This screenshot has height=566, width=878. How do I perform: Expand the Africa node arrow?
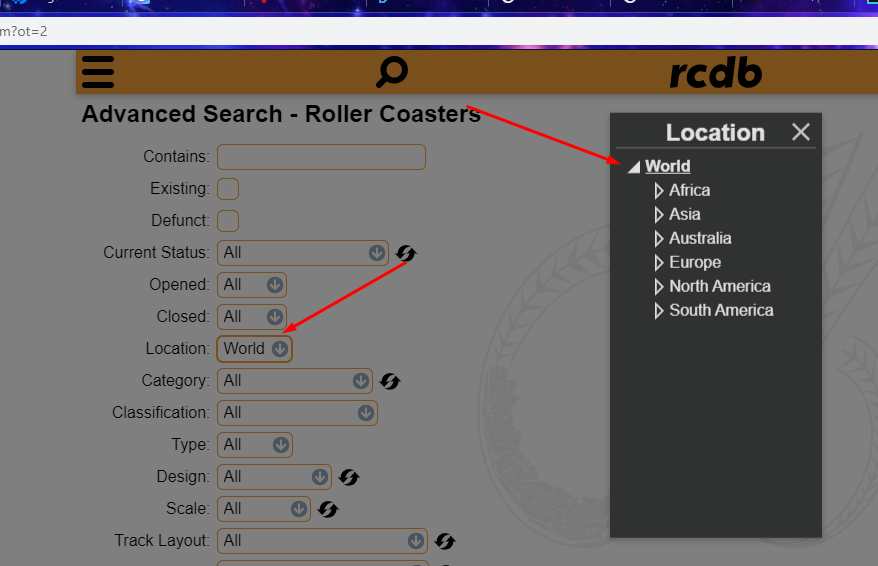pos(659,191)
